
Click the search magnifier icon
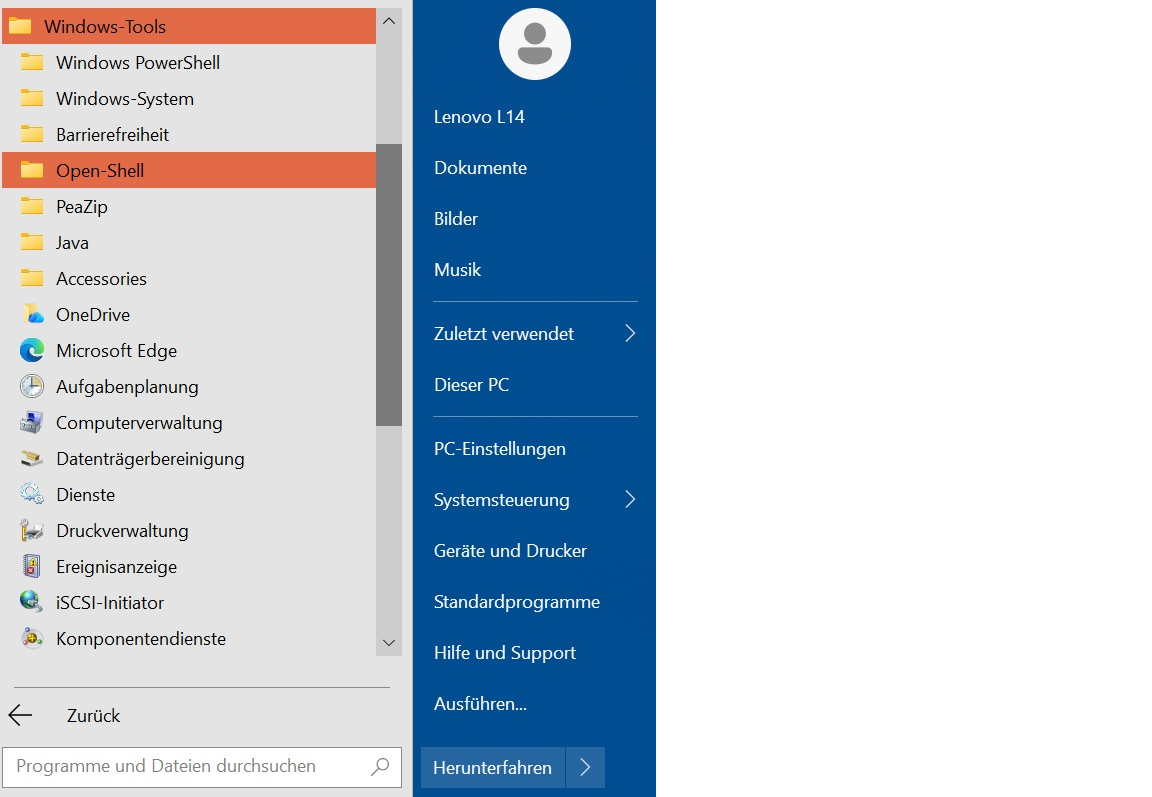tap(381, 767)
